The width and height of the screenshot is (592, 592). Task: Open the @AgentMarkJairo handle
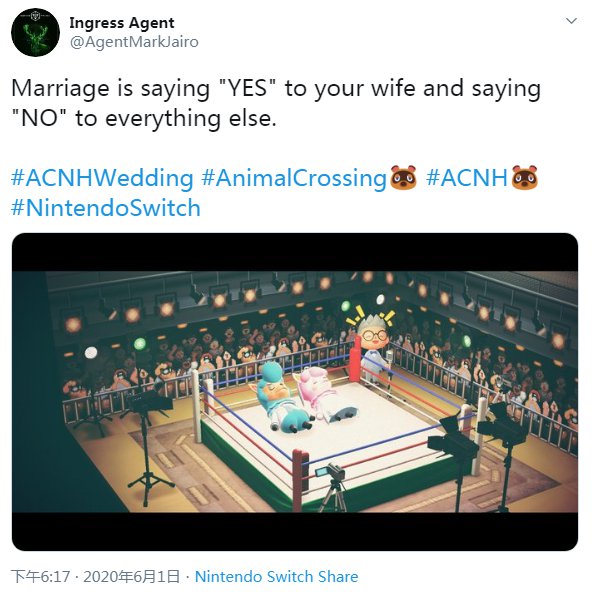tap(134, 42)
